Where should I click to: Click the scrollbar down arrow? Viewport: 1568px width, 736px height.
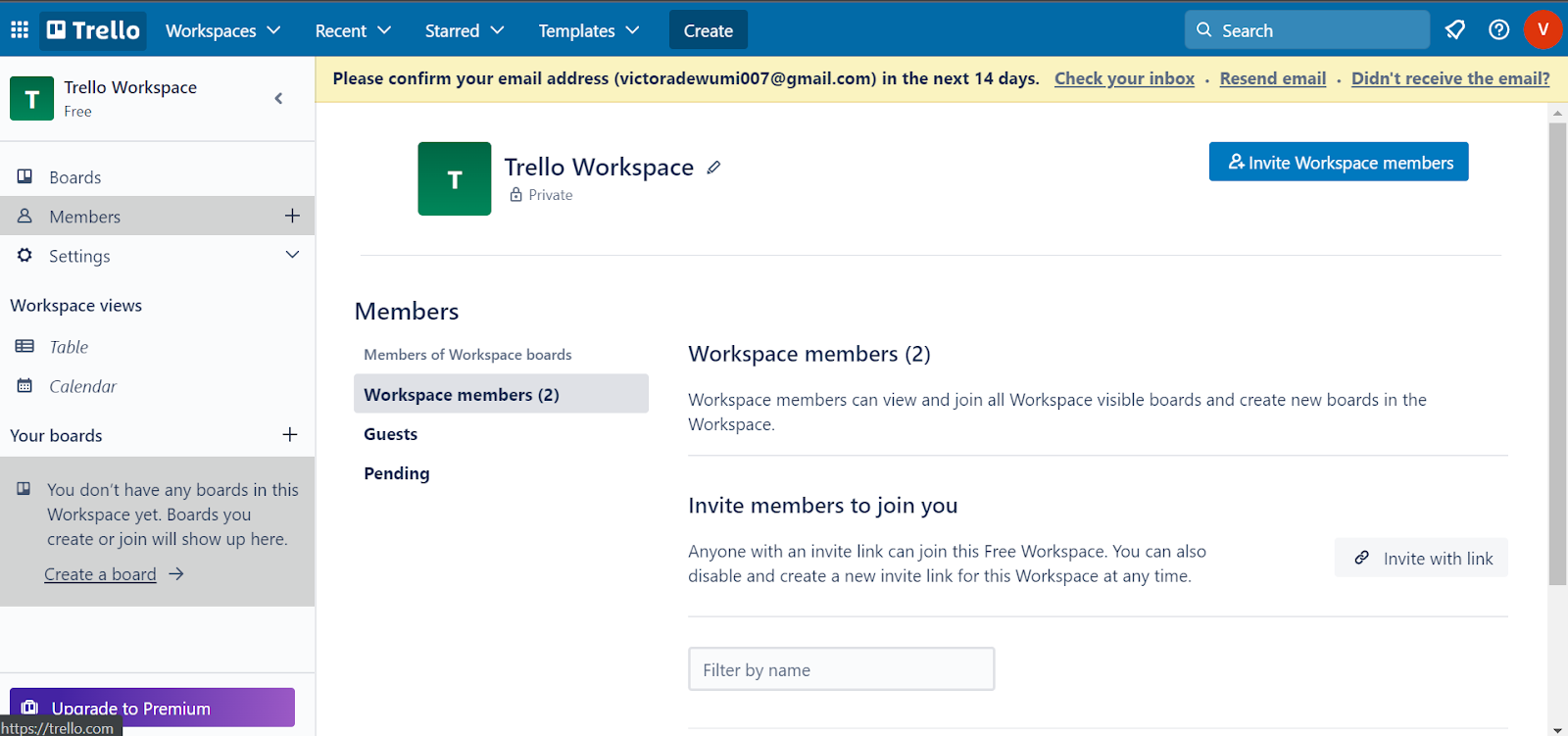[x=1558, y=728]
